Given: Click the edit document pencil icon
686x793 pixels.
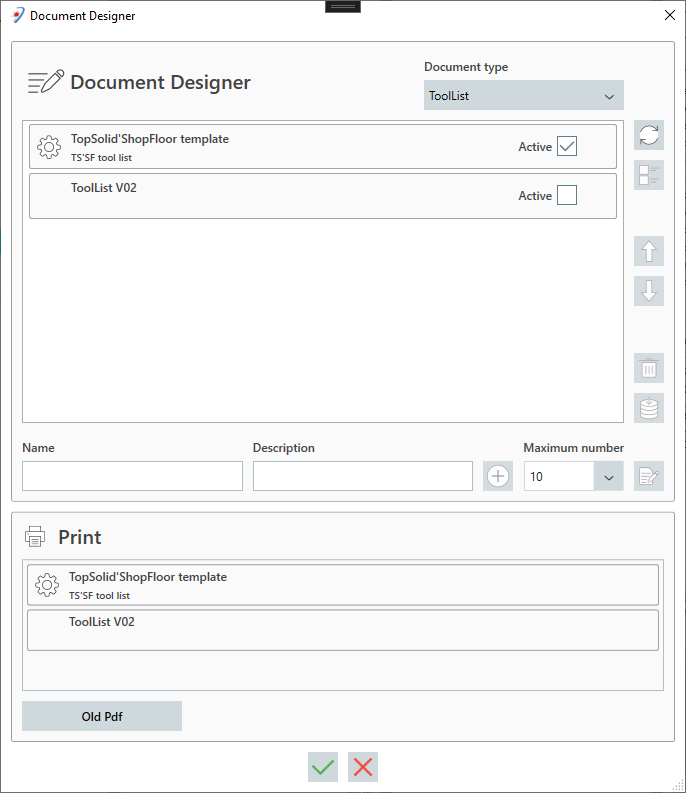Looking at the screenshot, I should click(x=649, y=476).
